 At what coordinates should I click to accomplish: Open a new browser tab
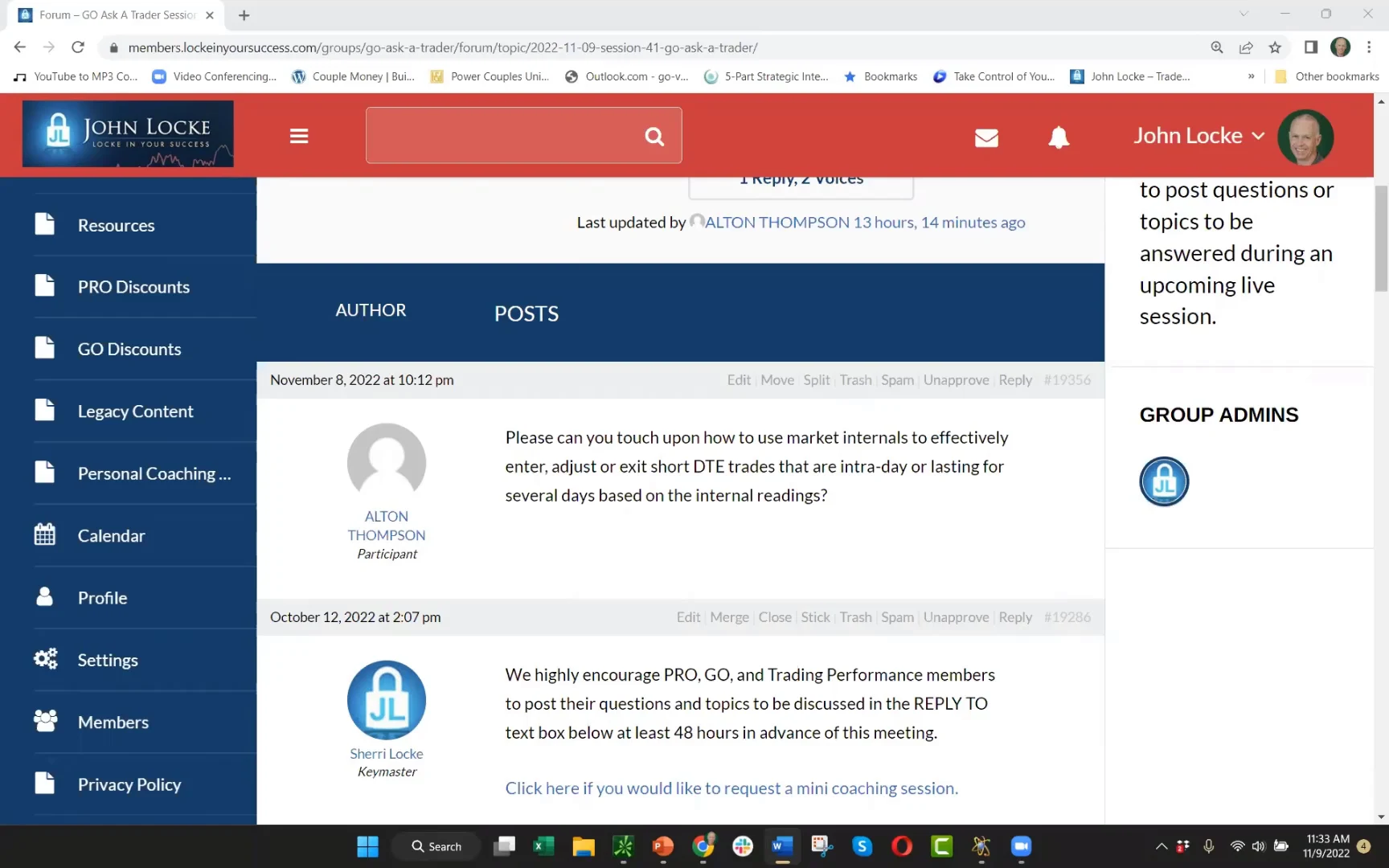click(x=244, y=15)
